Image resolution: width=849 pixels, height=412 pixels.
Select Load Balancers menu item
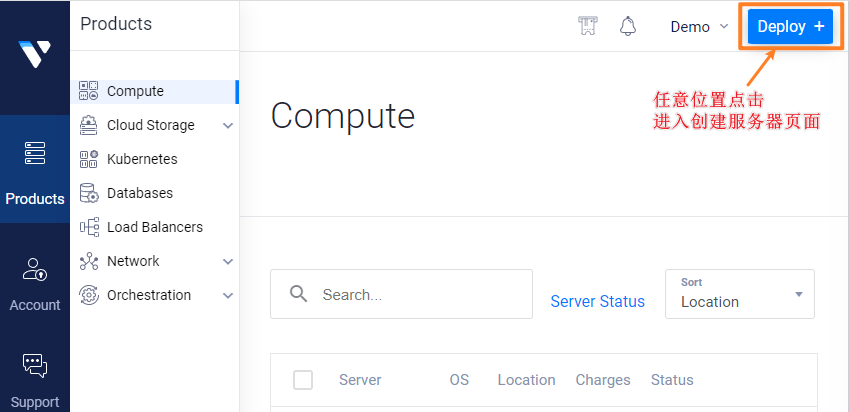pyautogui.click(x=155, y=227)
